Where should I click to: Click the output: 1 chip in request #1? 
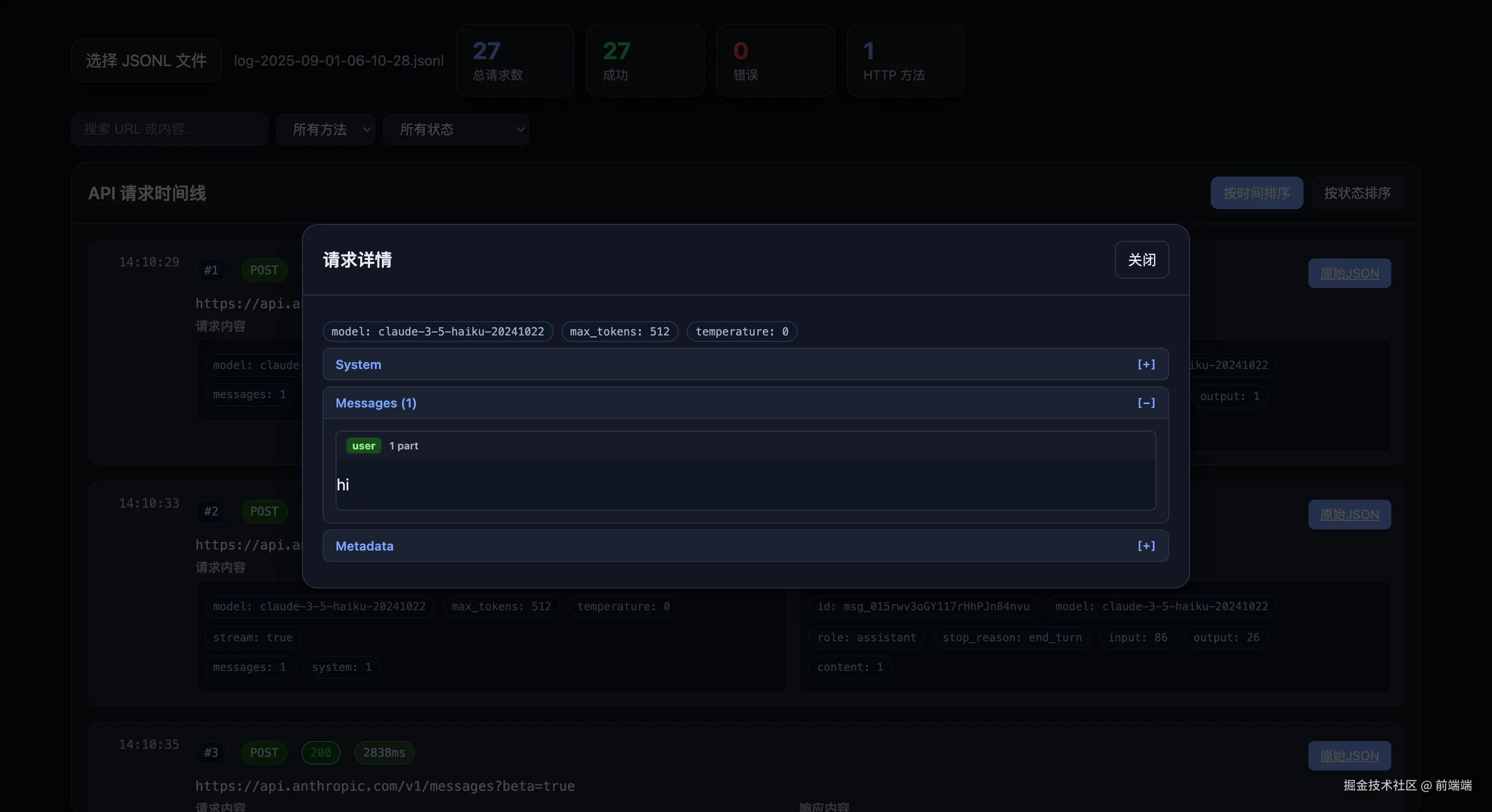1230,396
